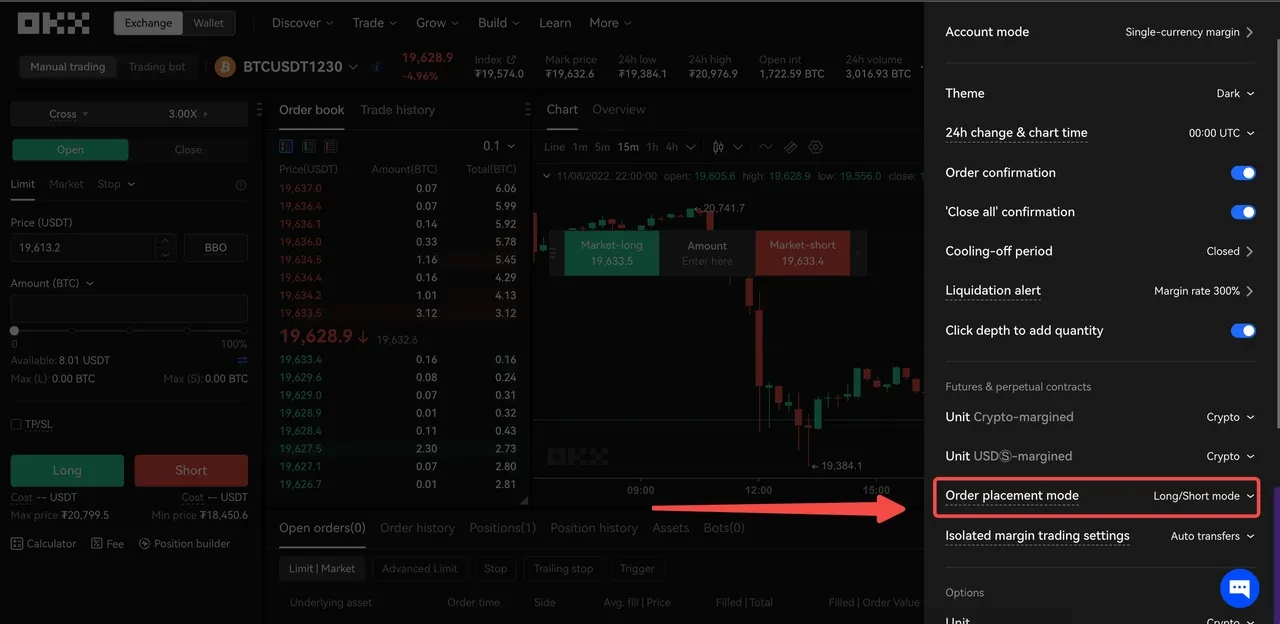Viewport: 1280px width, 624px height.
Task: Close the quick market order widget
Action: coord(857,253)
